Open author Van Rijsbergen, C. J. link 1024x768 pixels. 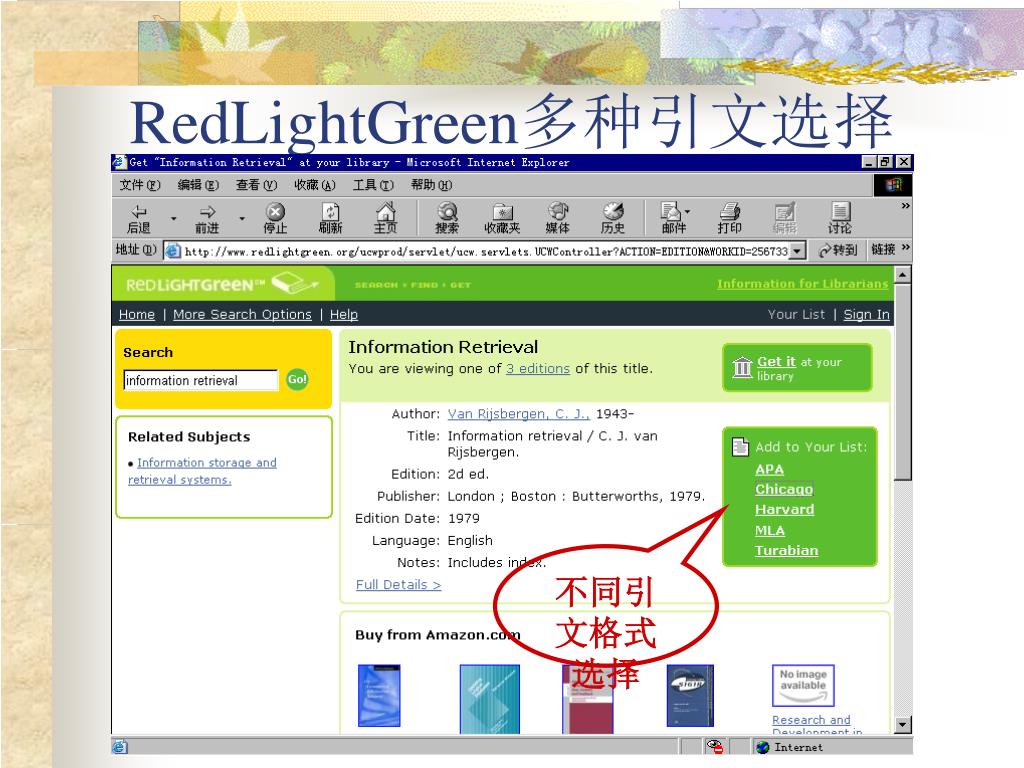[x=519, y=414]
